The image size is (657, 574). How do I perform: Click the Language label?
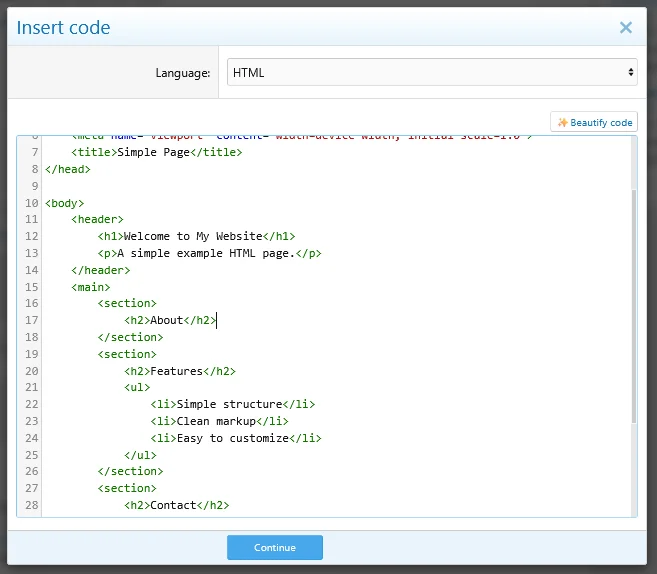point(183,73)
